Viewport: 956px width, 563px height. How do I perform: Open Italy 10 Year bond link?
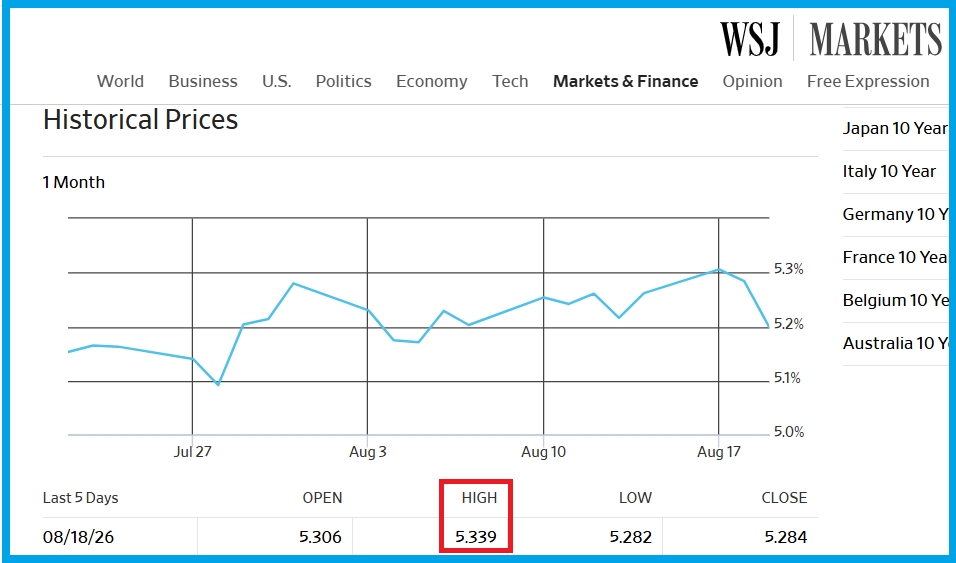click(x=889, y=171)
